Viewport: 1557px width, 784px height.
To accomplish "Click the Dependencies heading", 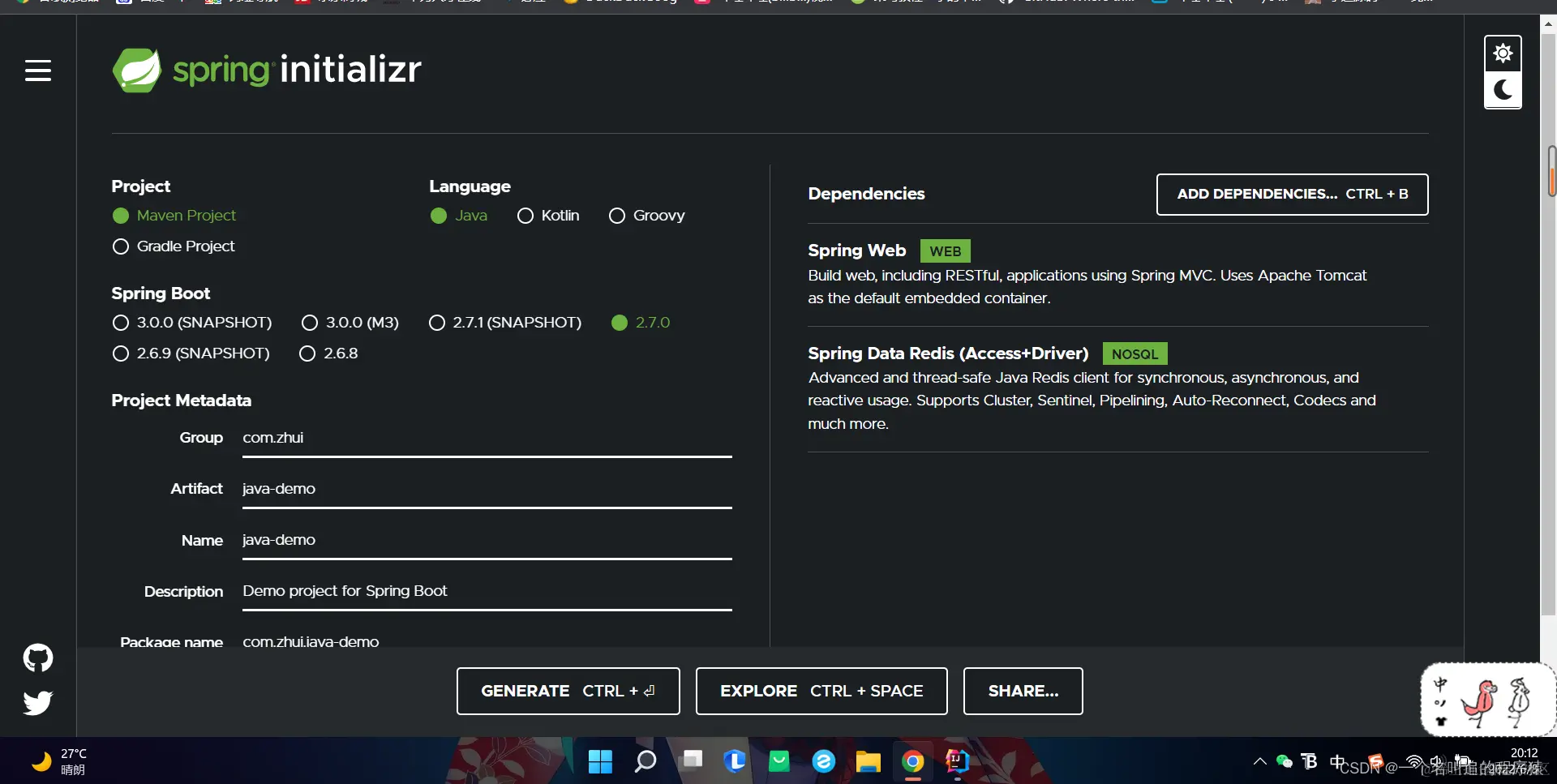I will tap(866, 194).
